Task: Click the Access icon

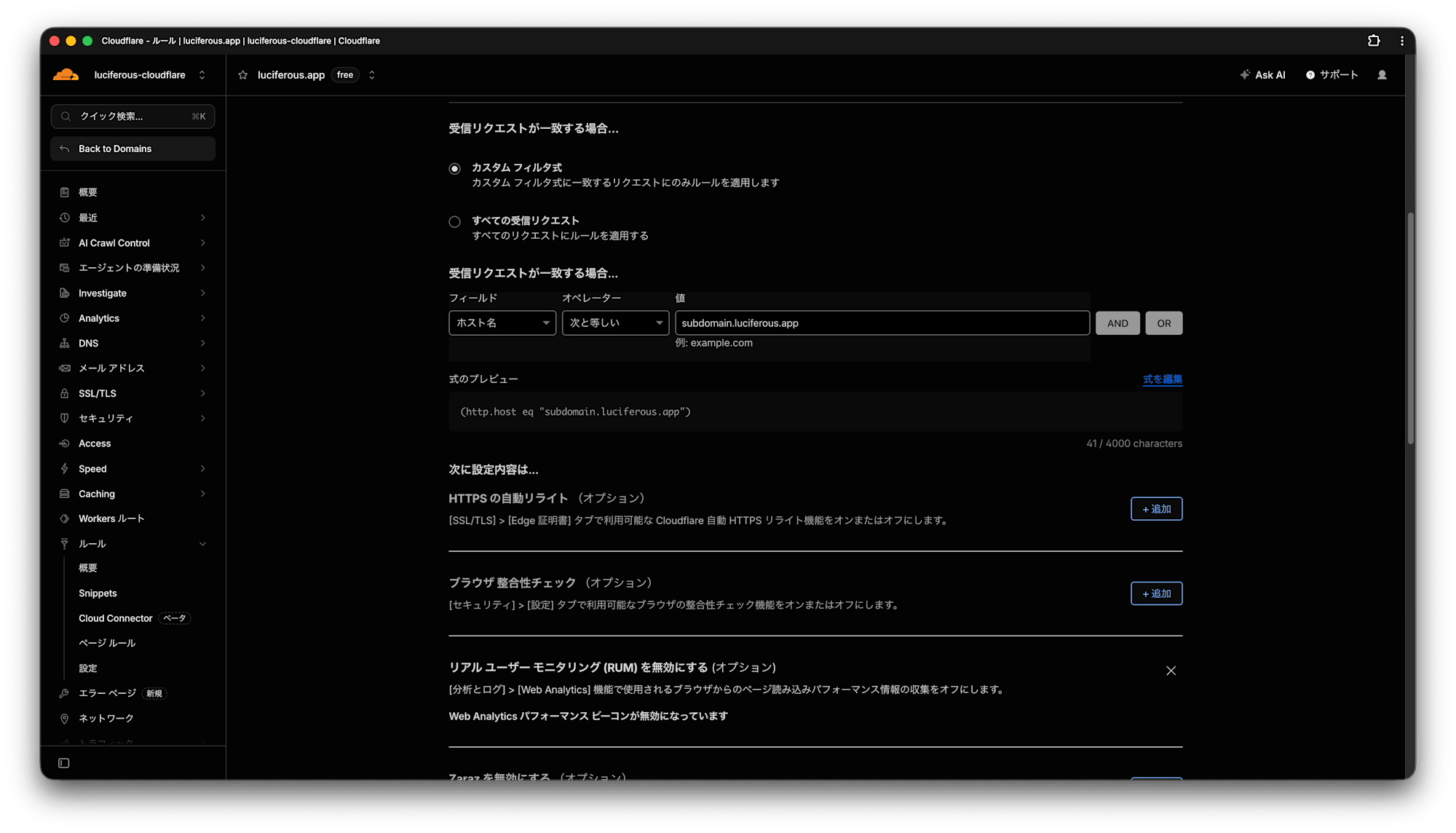Action: (65, 443)
